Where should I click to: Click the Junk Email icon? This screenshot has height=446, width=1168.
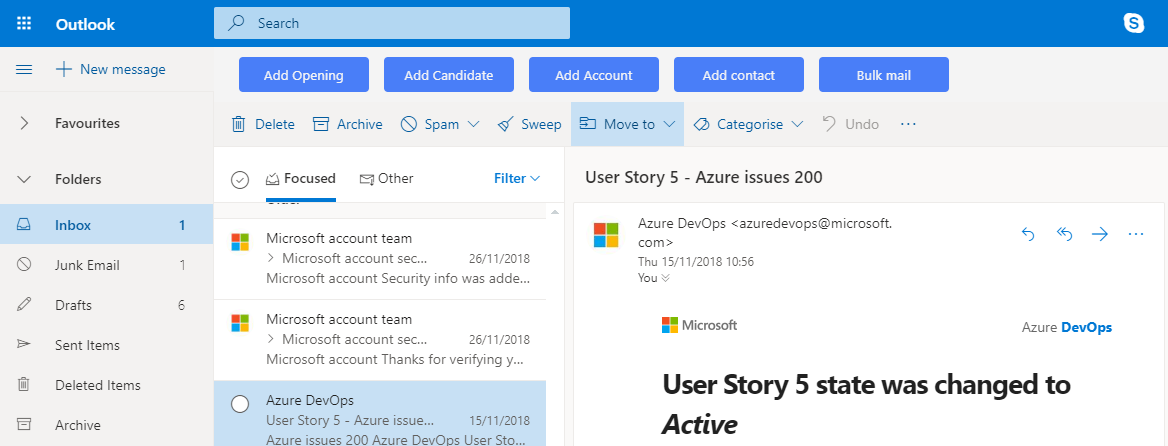click(x=24, y=265)
